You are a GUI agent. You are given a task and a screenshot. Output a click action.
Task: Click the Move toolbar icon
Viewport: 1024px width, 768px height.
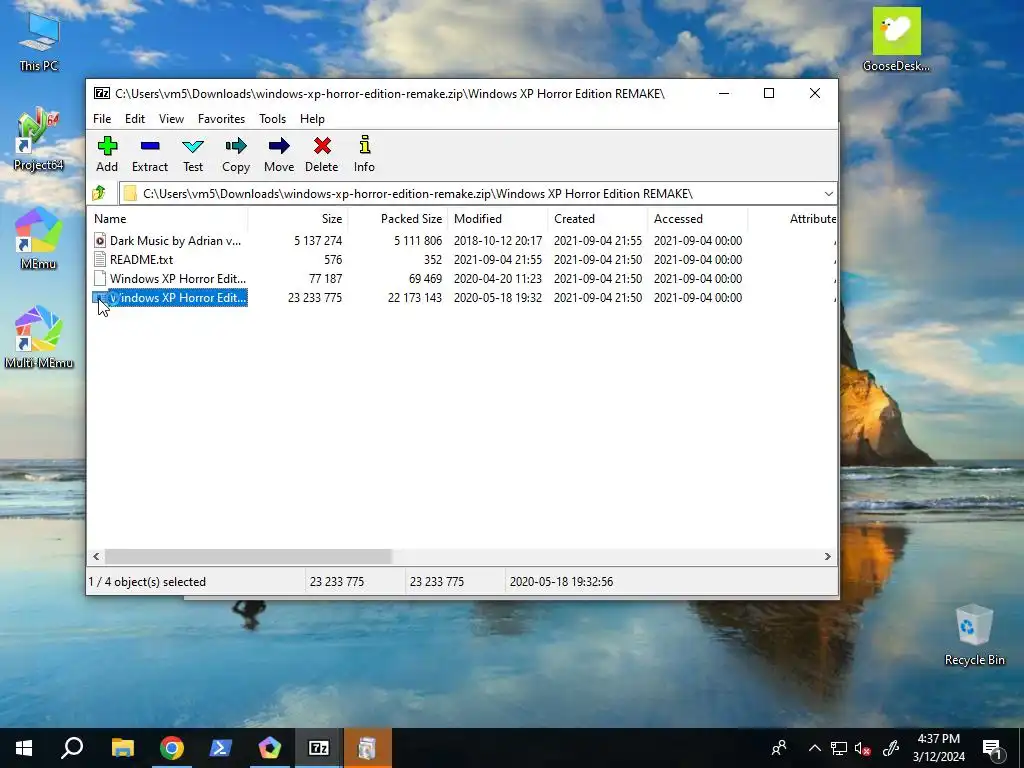(x=279, y=154)
